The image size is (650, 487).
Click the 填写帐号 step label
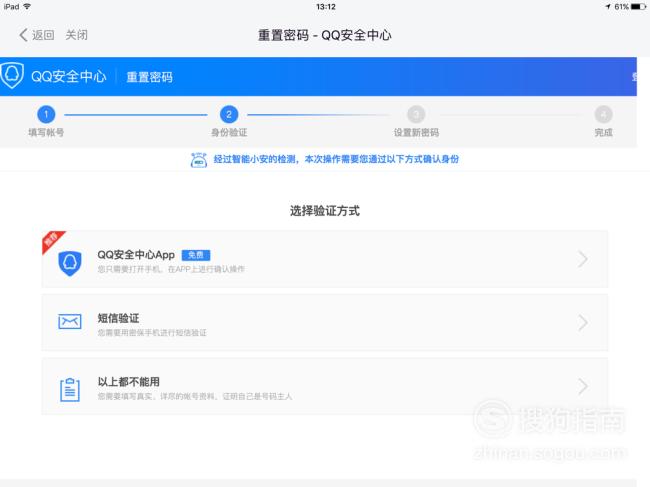click(x=46, y=133)
